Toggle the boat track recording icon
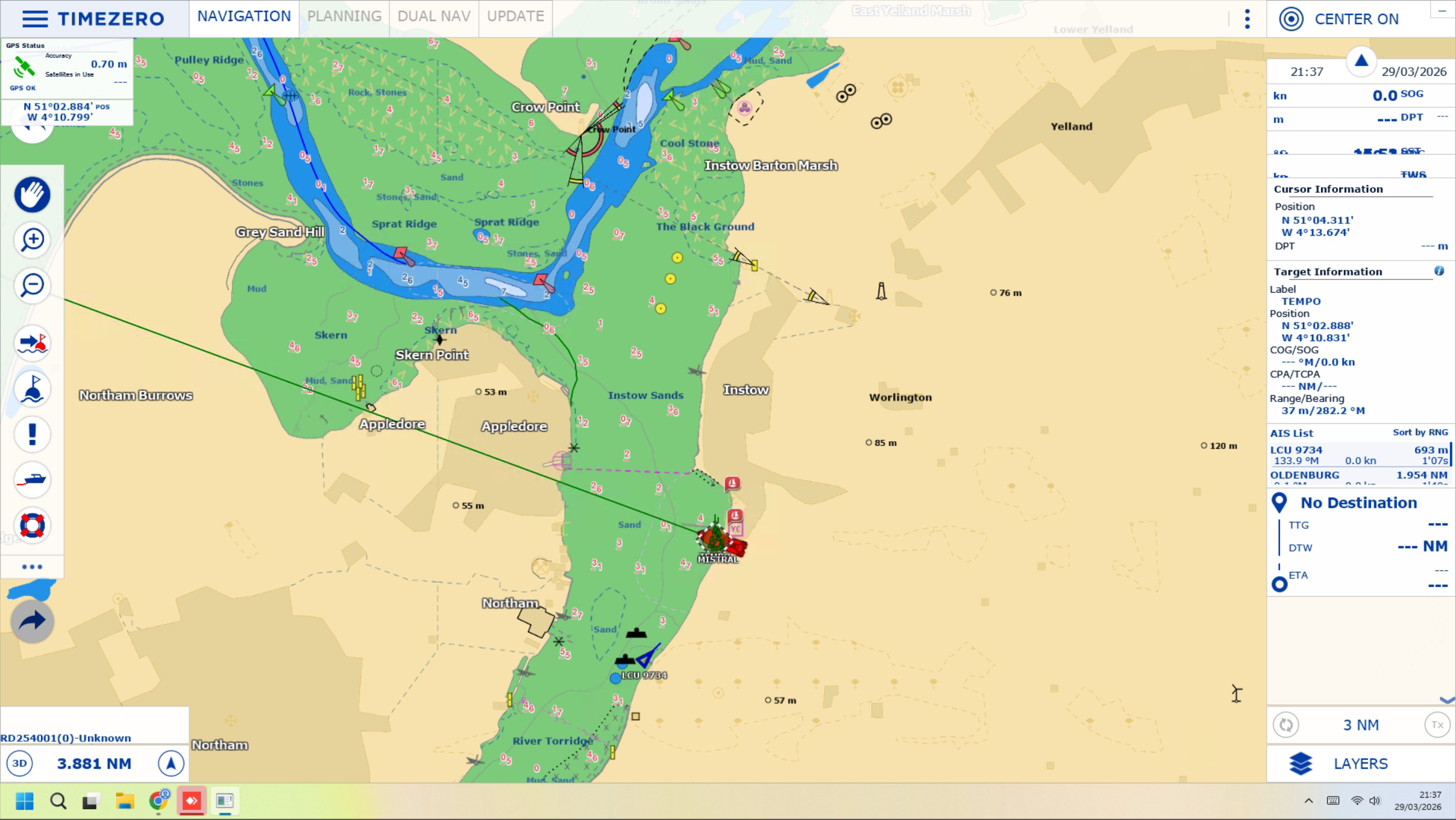Image resolution: width=1456 pixels, height=820 pixels. pyautogui.click(x=32, y=480)
